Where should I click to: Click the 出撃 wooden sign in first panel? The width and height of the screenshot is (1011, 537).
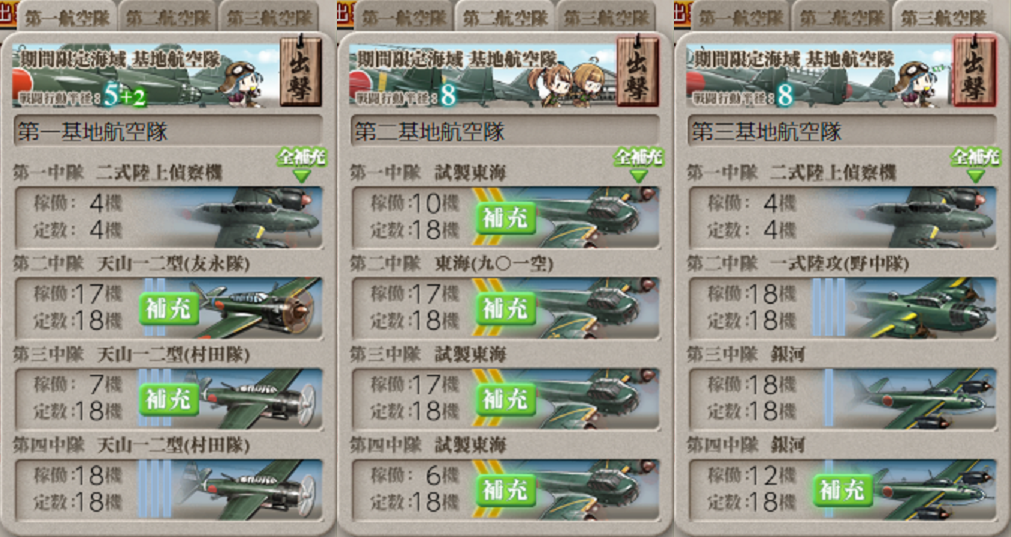point(301,72)
